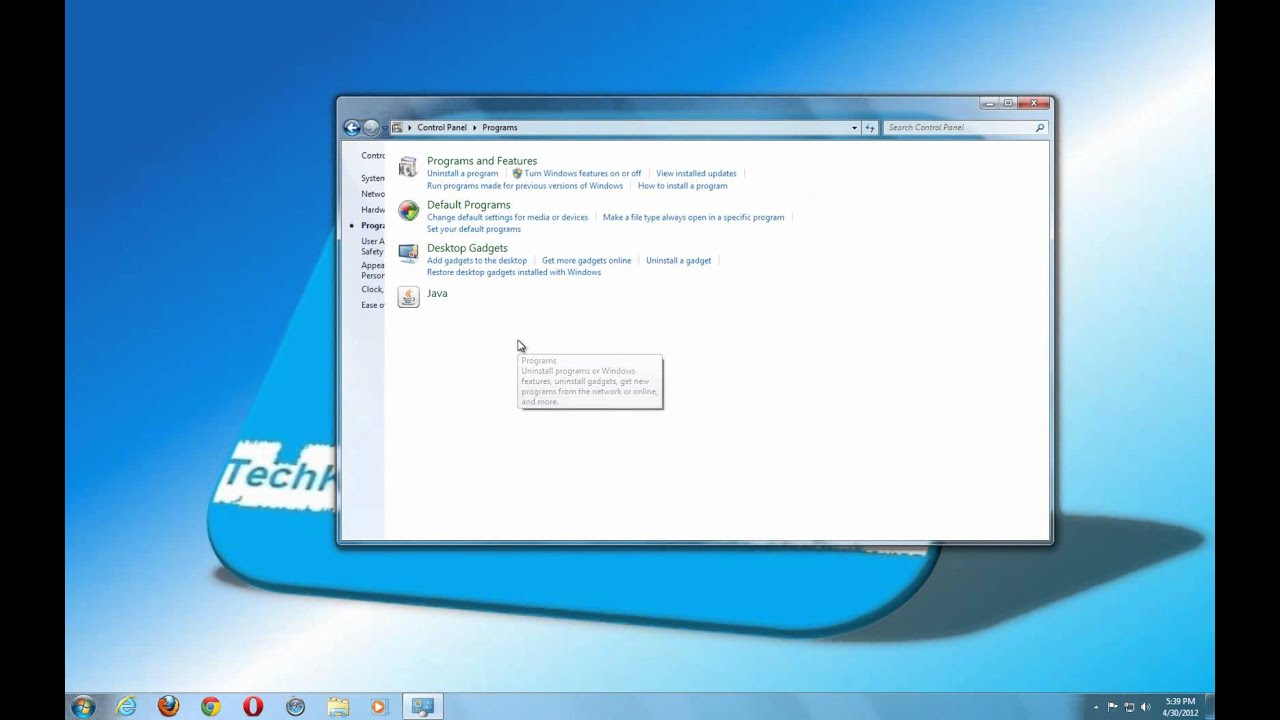Click Restore desktop gadgets installed with Windows
1280x720 pixels.
point(514,272)
